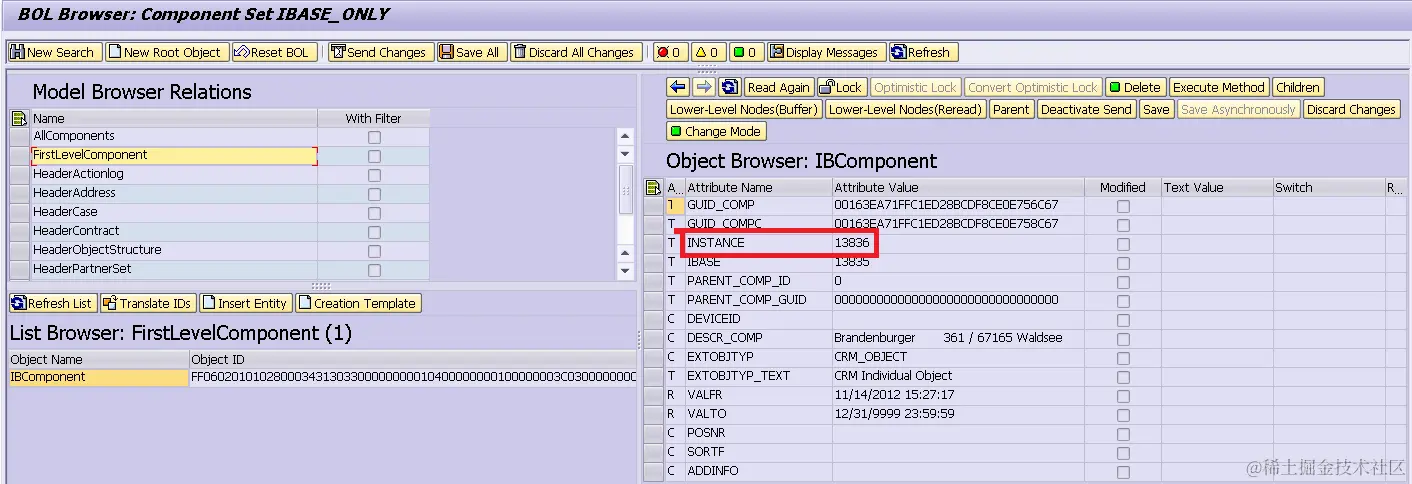
Task: Go to Parent object
Action: click(x=1011, y=109)
